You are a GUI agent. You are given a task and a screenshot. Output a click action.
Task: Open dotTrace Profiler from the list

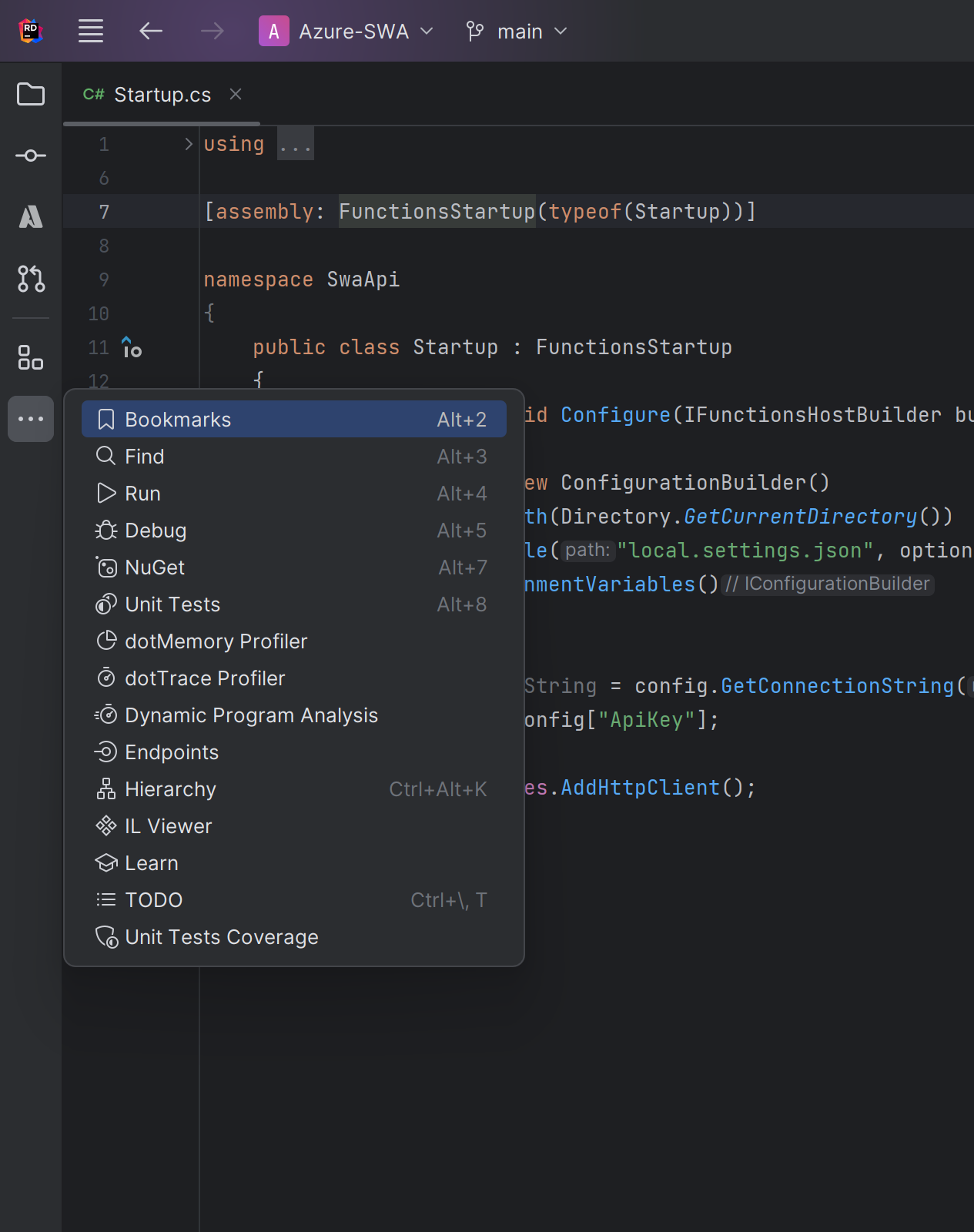[294, 678]
